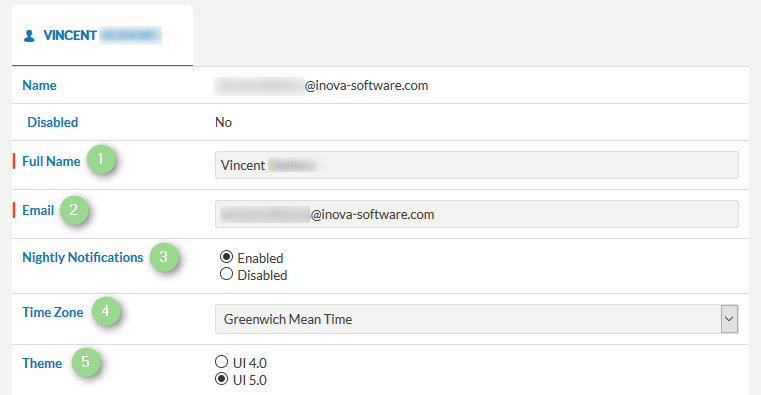Click into the Full Name text field

[477, 165]
